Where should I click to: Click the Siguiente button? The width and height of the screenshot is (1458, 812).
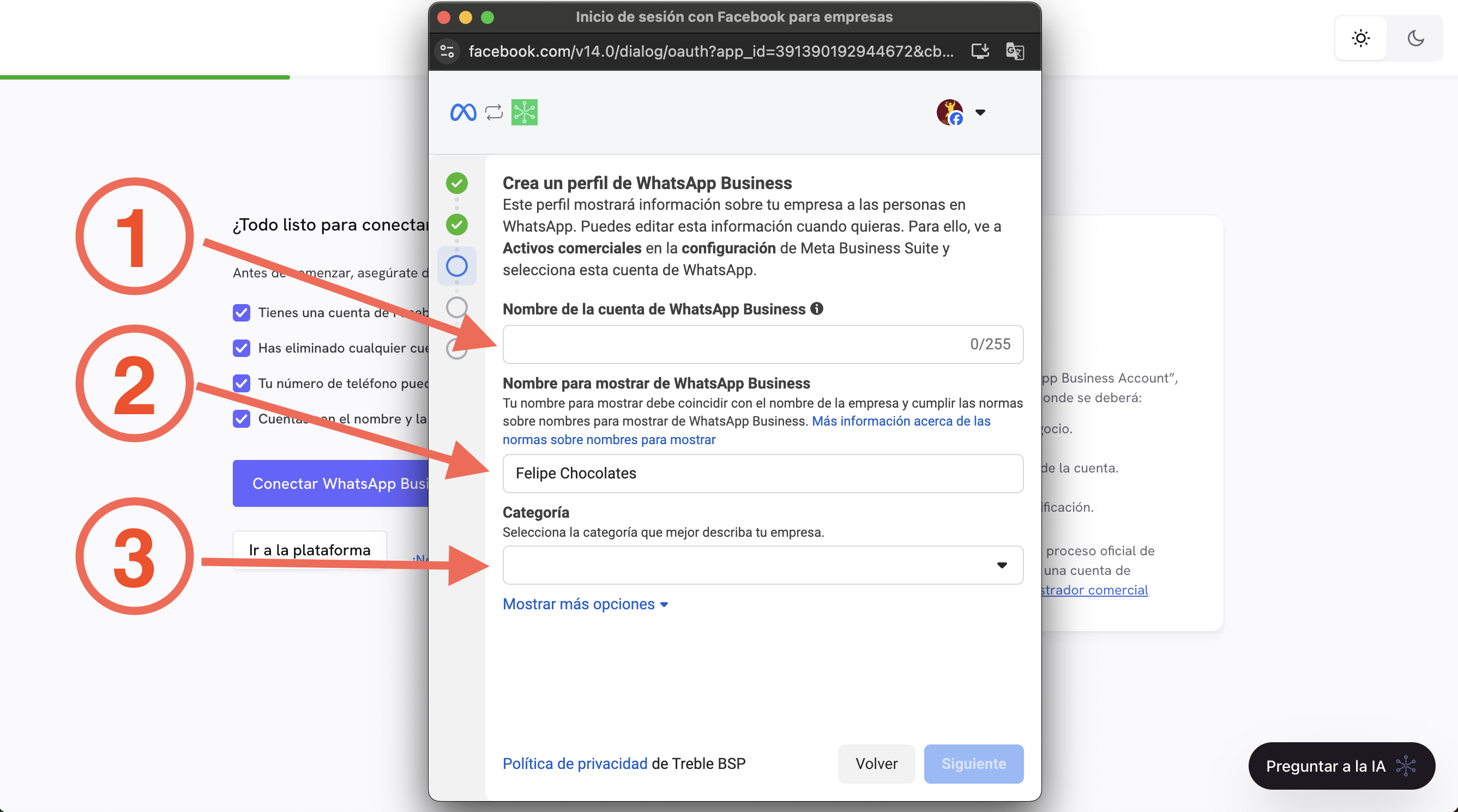click(973, 764)
